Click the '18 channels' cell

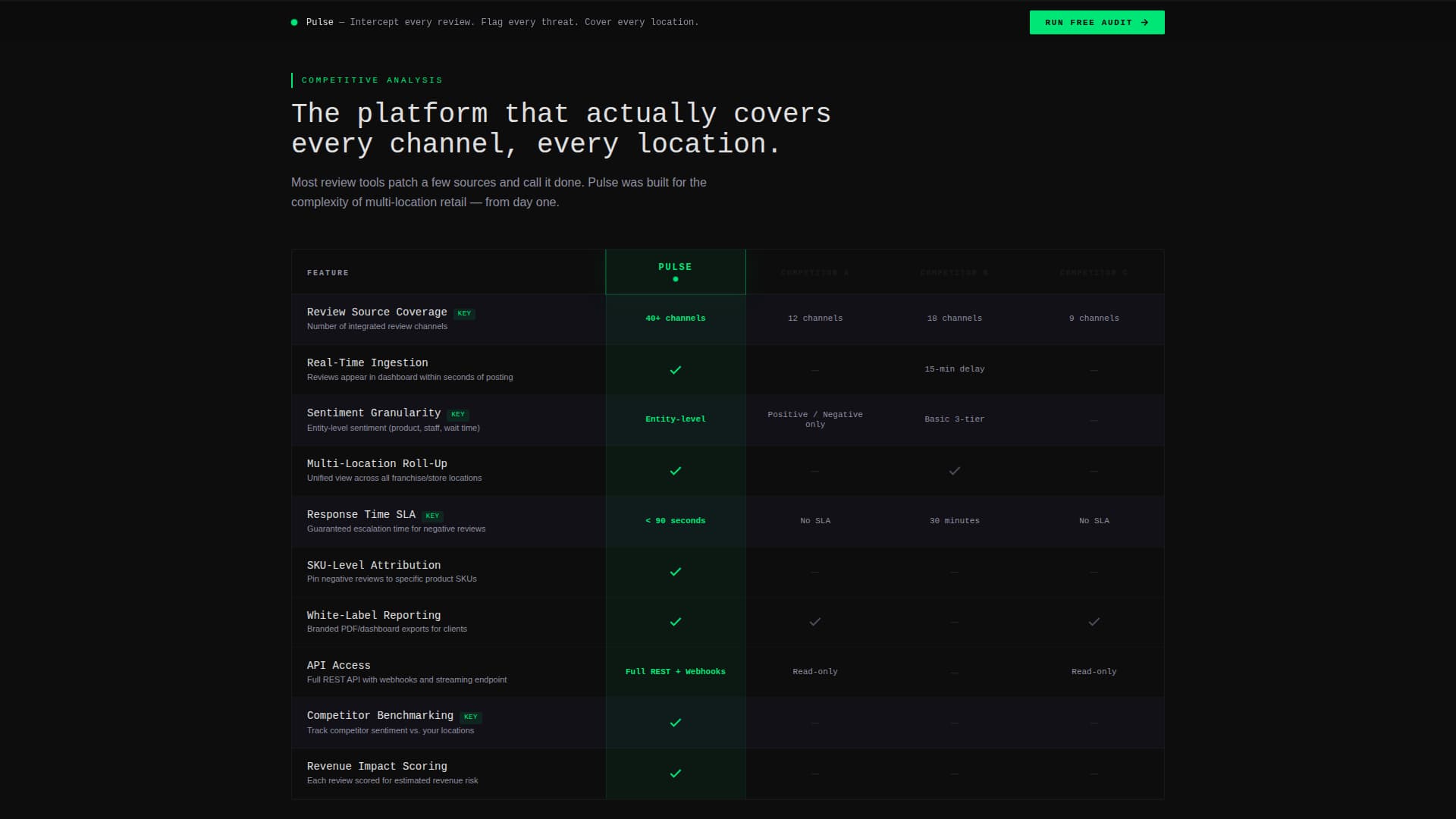click(955, 318)
